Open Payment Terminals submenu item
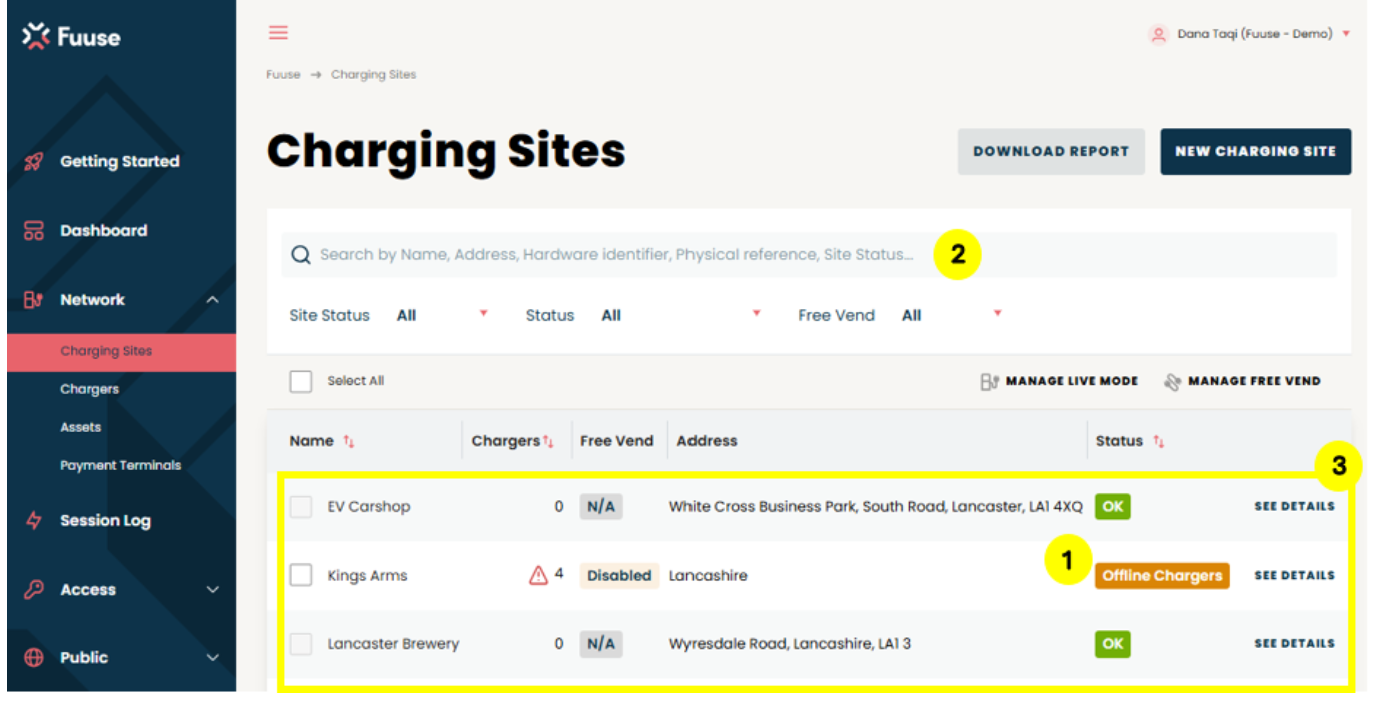The height and width of the screenshot is (702, 1376). point(120,466)
